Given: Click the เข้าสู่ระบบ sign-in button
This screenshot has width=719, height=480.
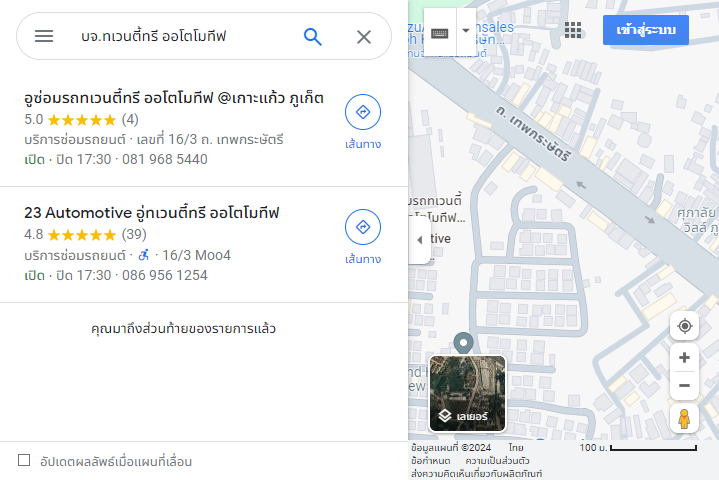Looking at the screenshot, I should pyautogui.click(x=646, y=30).
